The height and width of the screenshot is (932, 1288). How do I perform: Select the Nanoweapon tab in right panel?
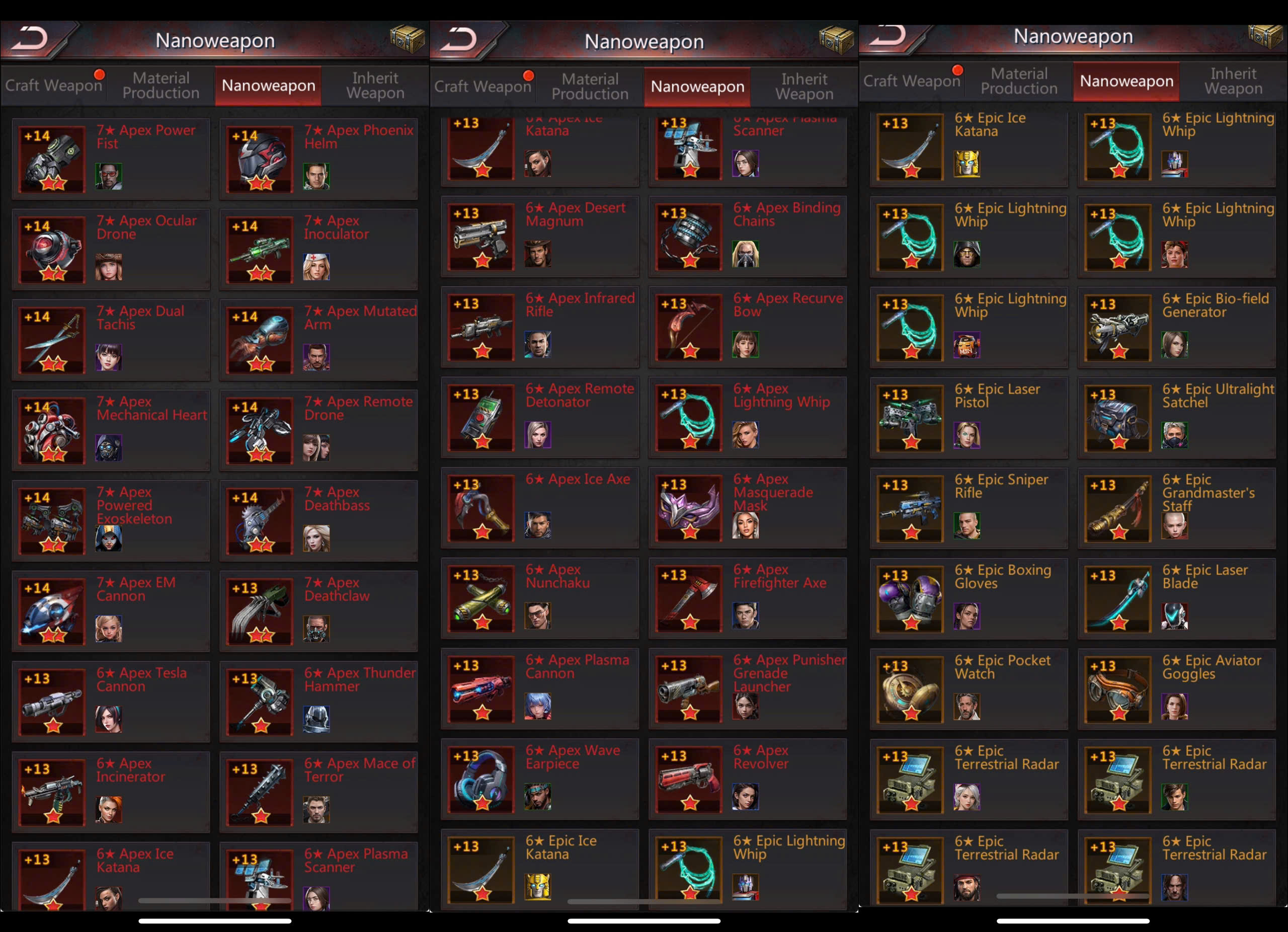pos(1126,81)
